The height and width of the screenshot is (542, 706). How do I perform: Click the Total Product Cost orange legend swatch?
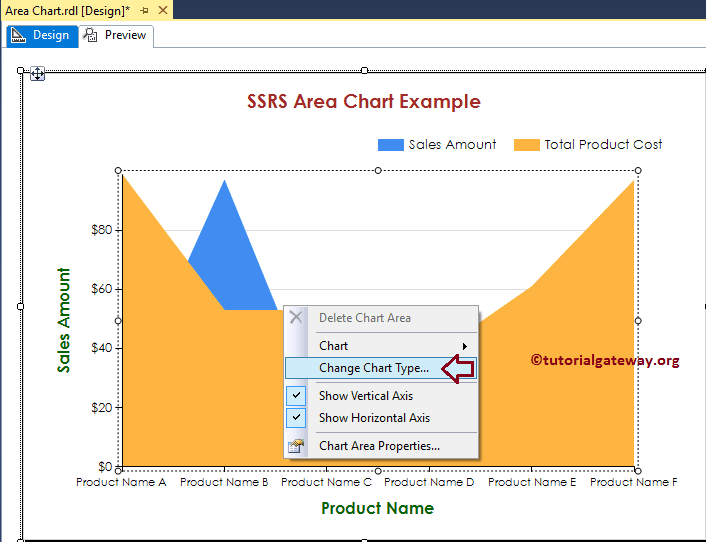527,145
